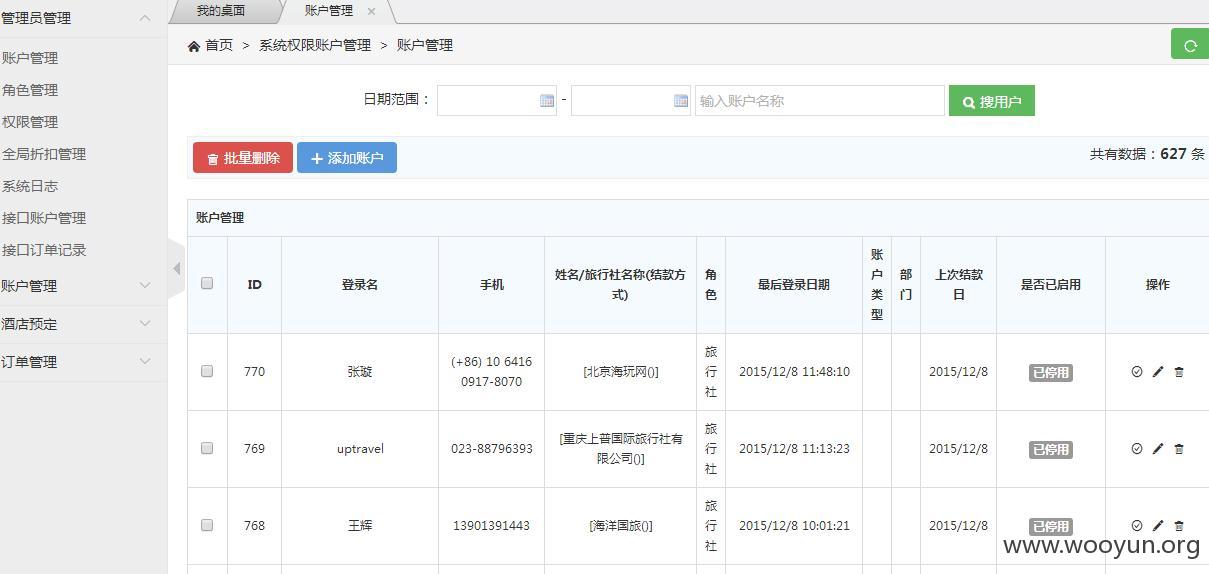This screenshot has width=1209, height=574.
Task: Click the ID column header
Action: pos(255,284)
